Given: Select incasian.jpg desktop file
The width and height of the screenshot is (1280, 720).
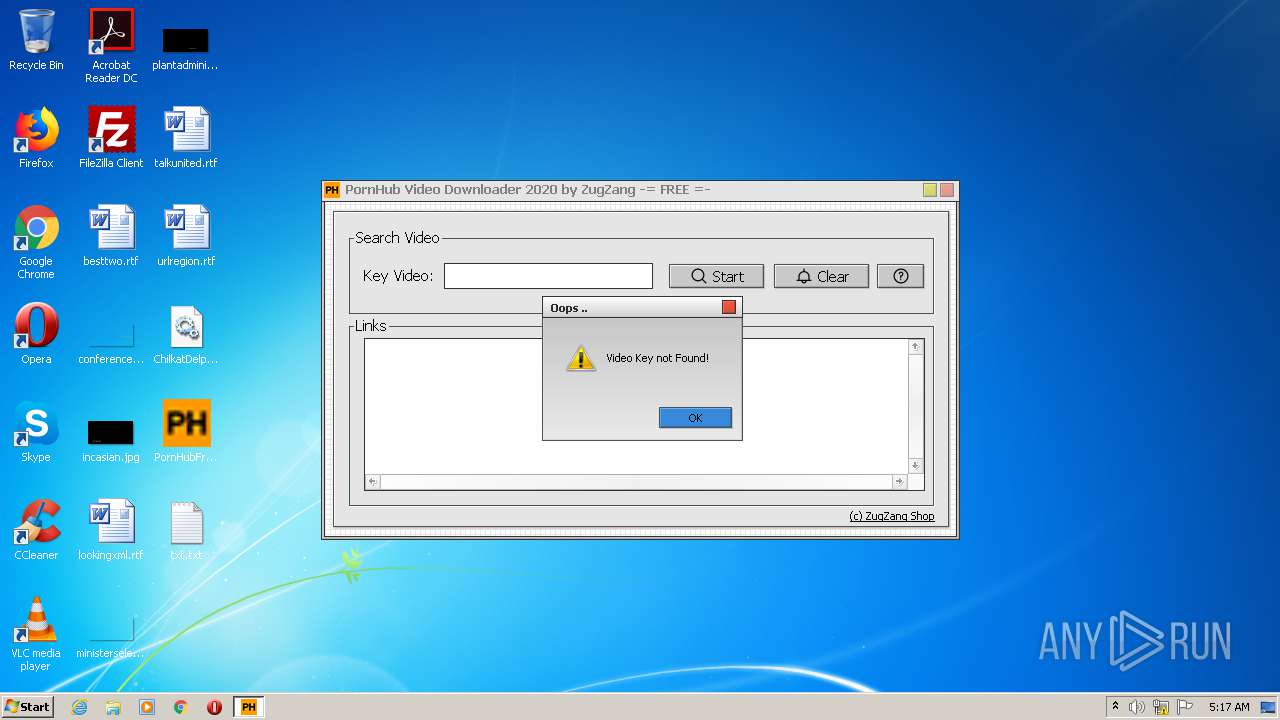Looking at the screenshot, I should pos(111,440).
